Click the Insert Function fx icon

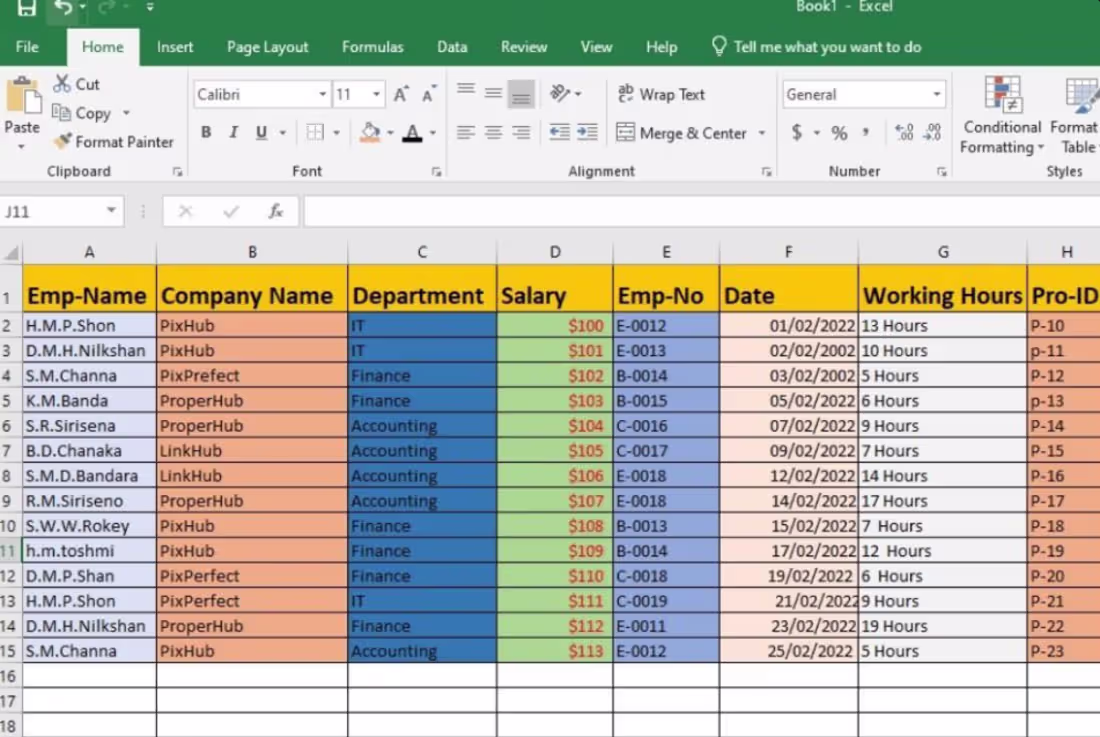pyautogui.click(x=276, y=211)
